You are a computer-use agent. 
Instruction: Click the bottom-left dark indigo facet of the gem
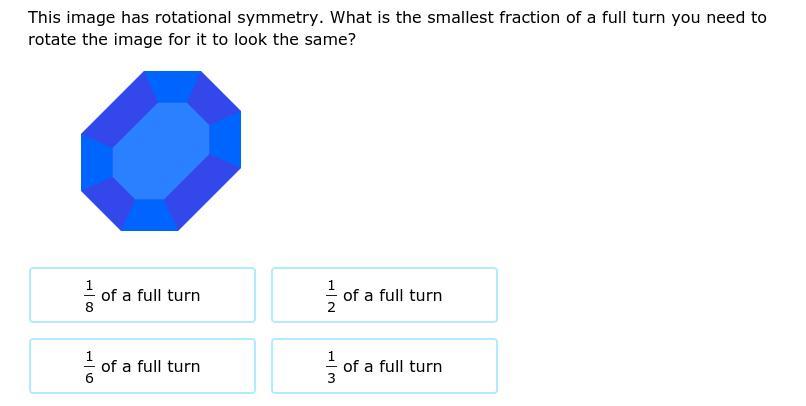[x=109, y=202]
